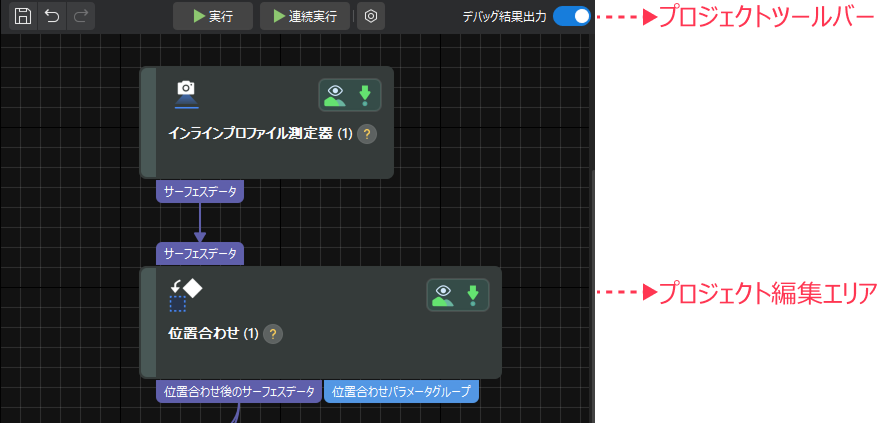Click green download arrow on 位置合わせ step
Viewport: 889px width, 423px height.
tap(473, 295)
